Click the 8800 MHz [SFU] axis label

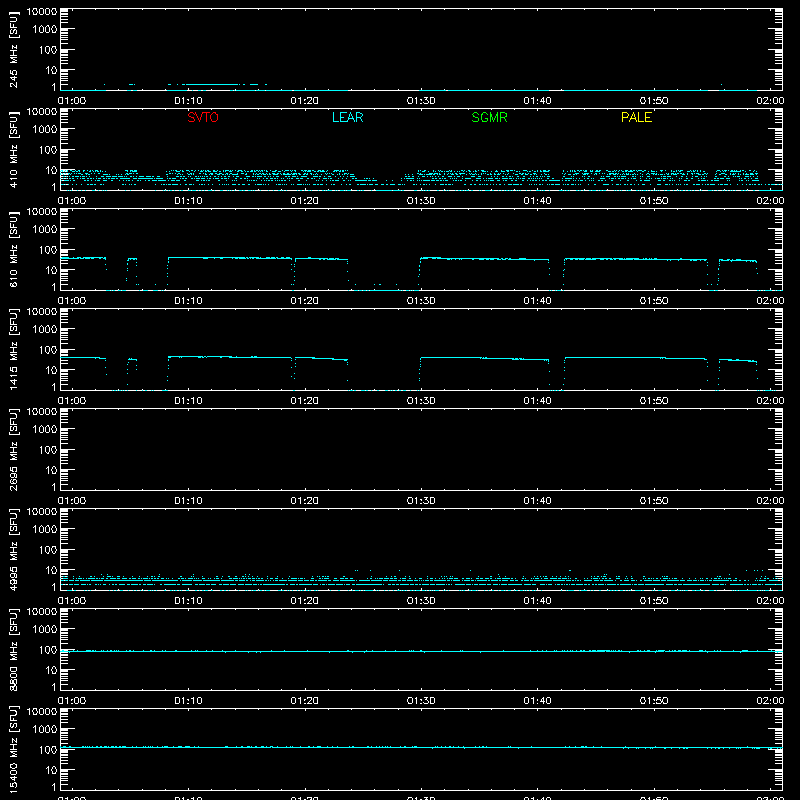click(x=14, y=649)
